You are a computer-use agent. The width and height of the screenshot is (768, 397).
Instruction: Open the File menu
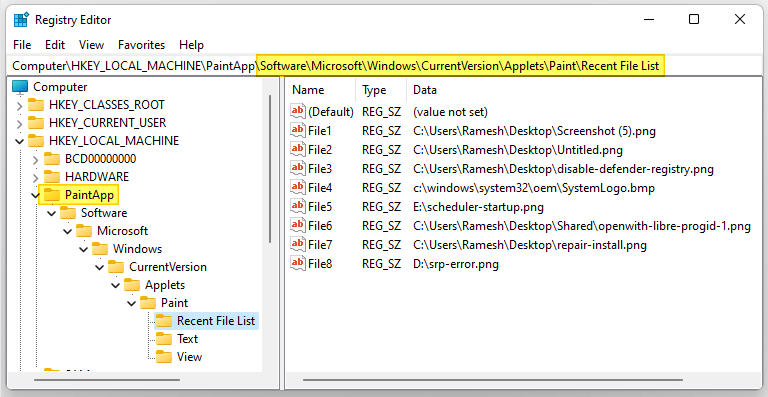[x=22, y=45]
